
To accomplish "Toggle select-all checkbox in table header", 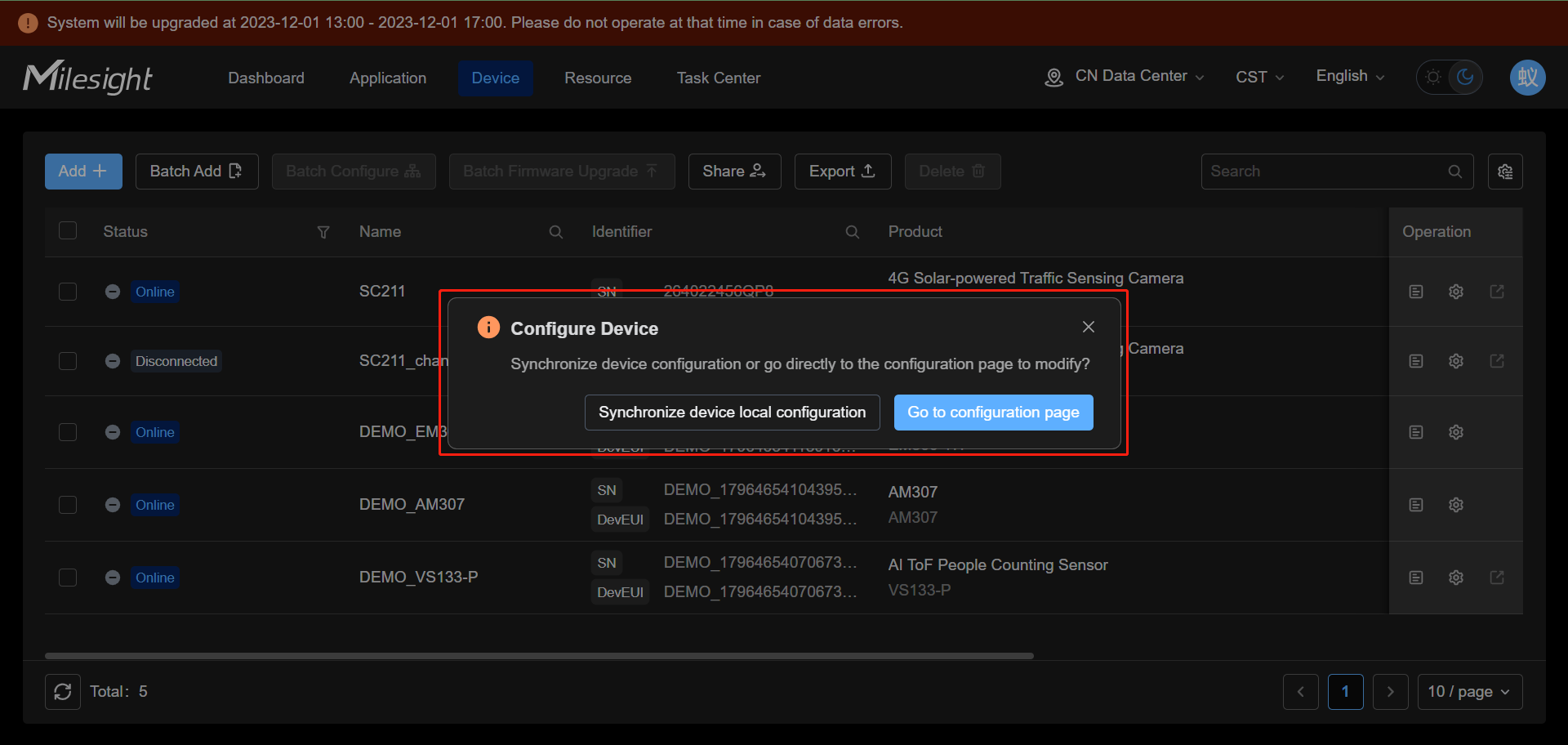I will (68, 231).
